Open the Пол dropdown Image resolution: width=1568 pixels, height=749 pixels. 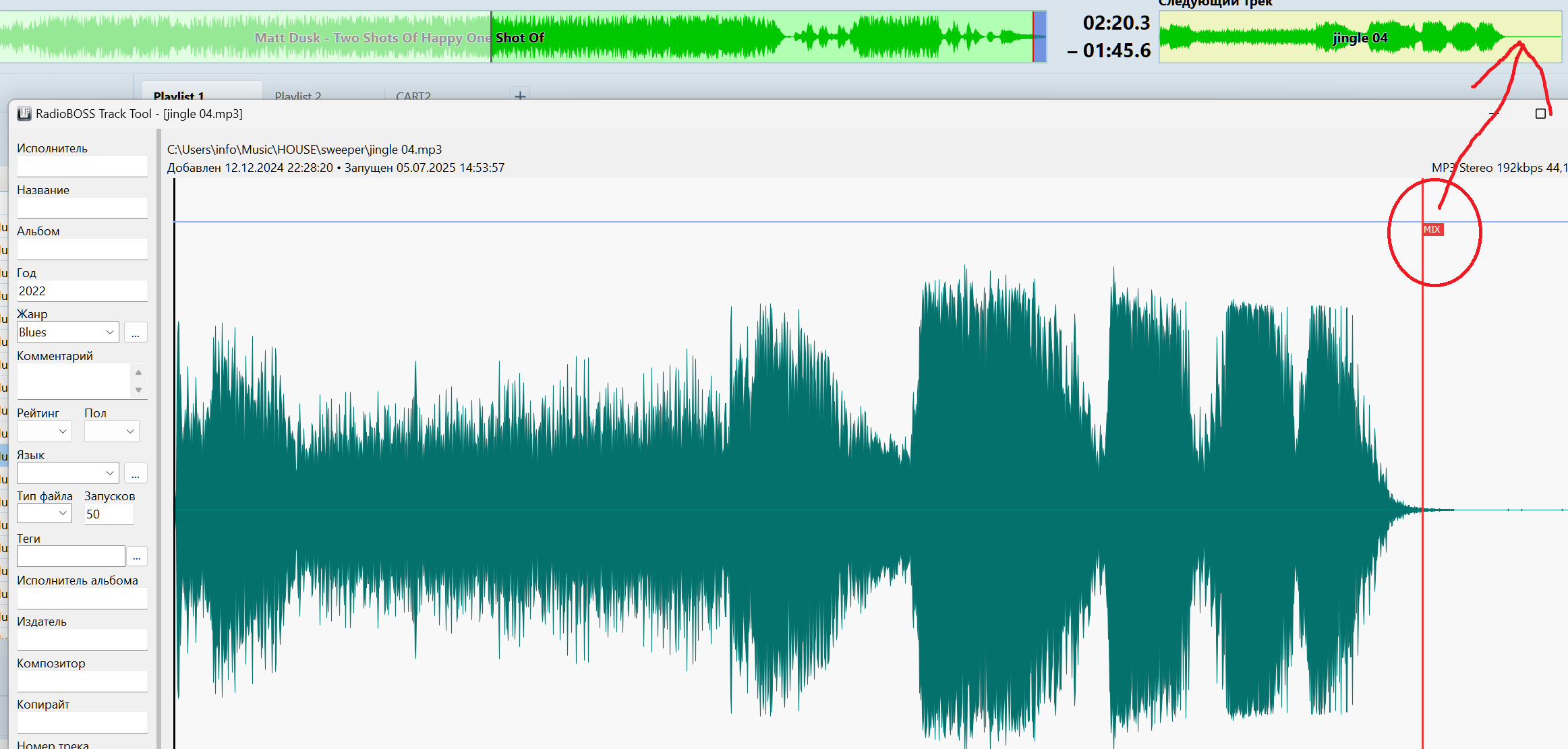click(130, 431)
